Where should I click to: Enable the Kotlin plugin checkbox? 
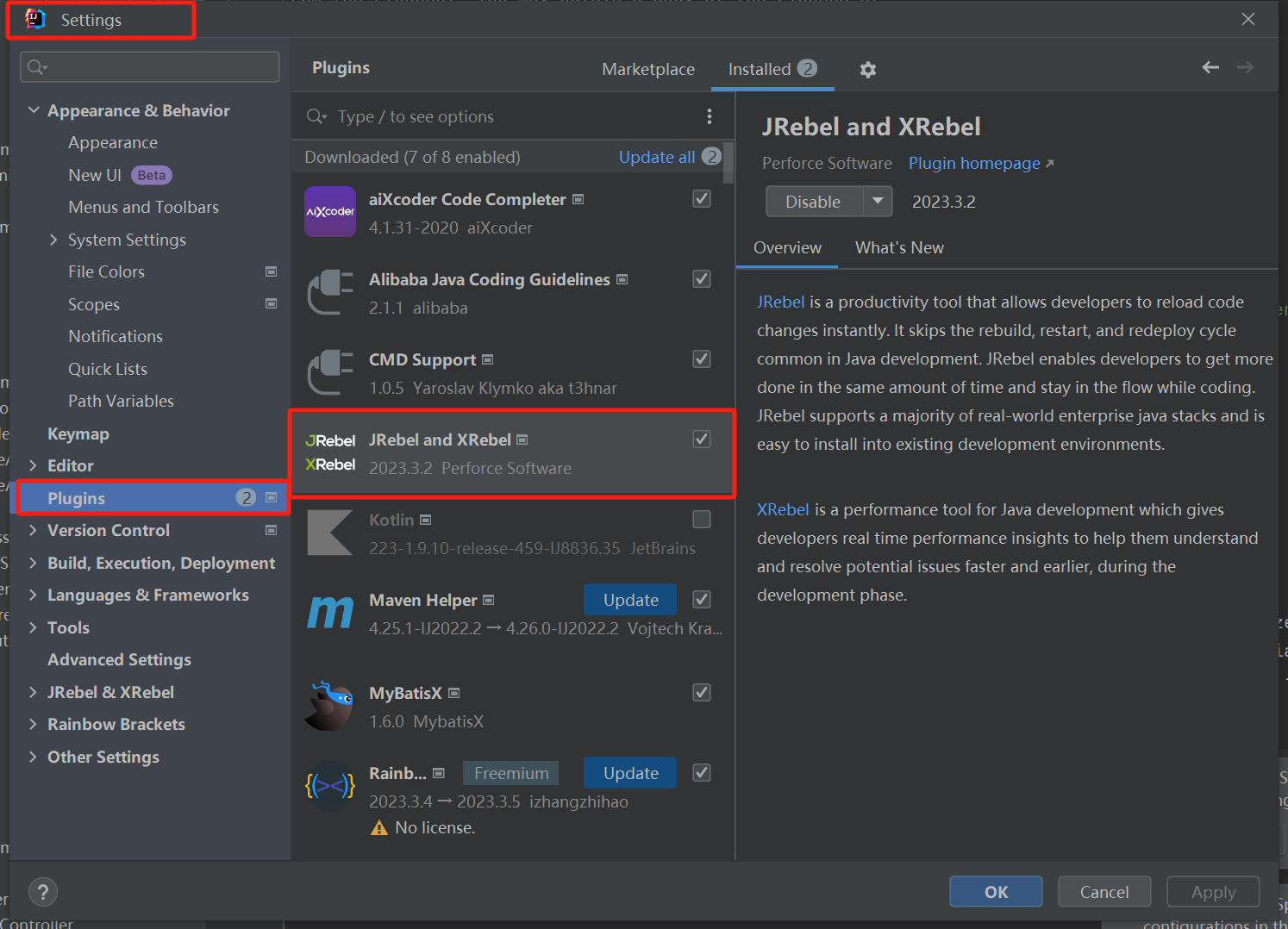click(702, 520)
